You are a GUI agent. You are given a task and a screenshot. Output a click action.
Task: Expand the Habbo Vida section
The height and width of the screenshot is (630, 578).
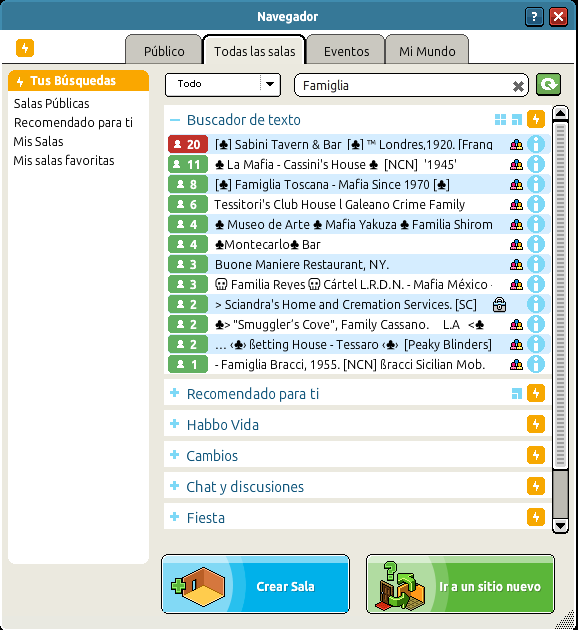tap(174, 423)
